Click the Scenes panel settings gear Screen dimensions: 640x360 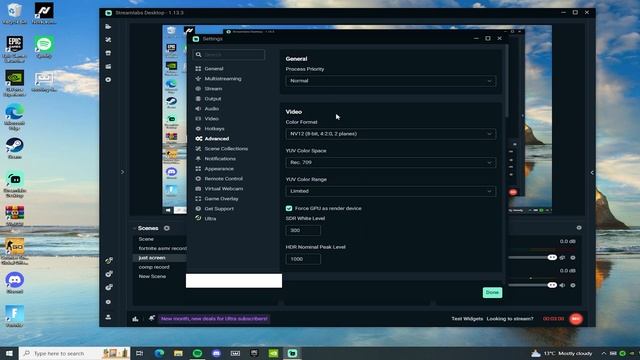click(x=167, y=228)
